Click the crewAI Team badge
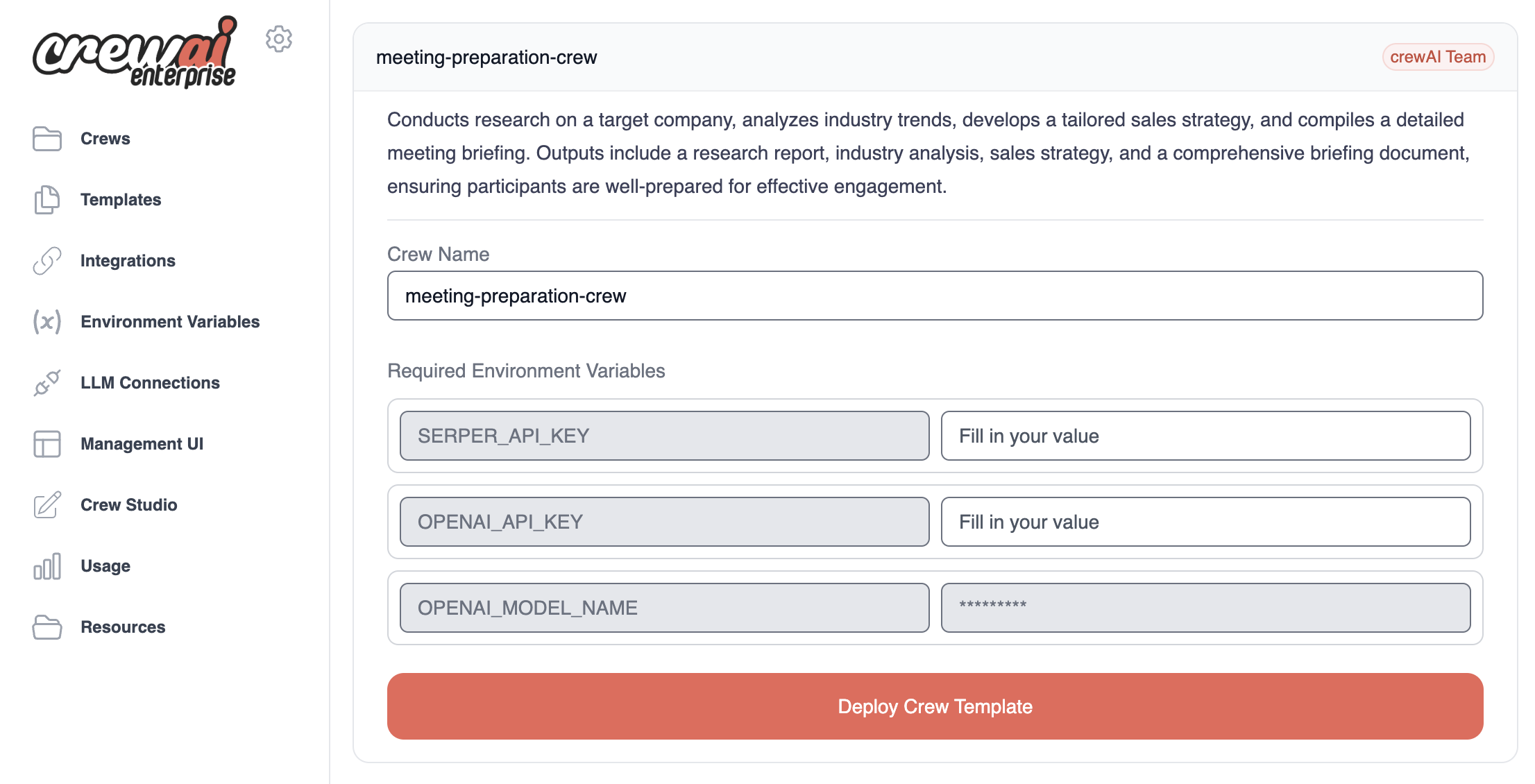The width and height of the screenshot is (1535, 784). [1437, 57]
